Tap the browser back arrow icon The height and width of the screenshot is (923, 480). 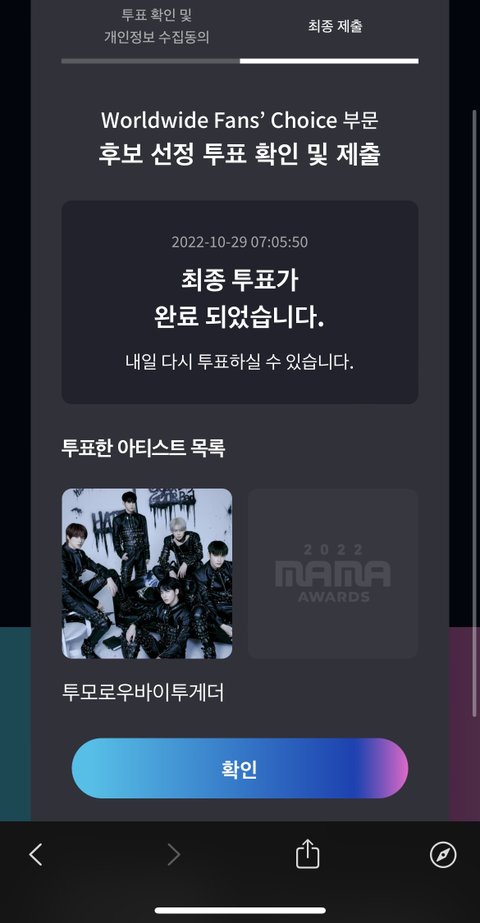coord(36,854)
